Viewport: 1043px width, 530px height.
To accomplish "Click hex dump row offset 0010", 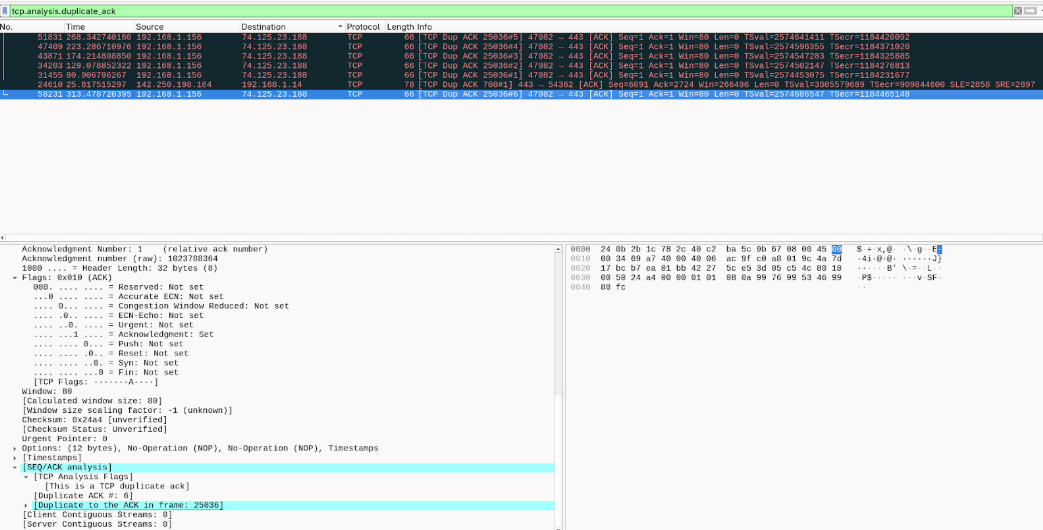I will coord(580,259).
